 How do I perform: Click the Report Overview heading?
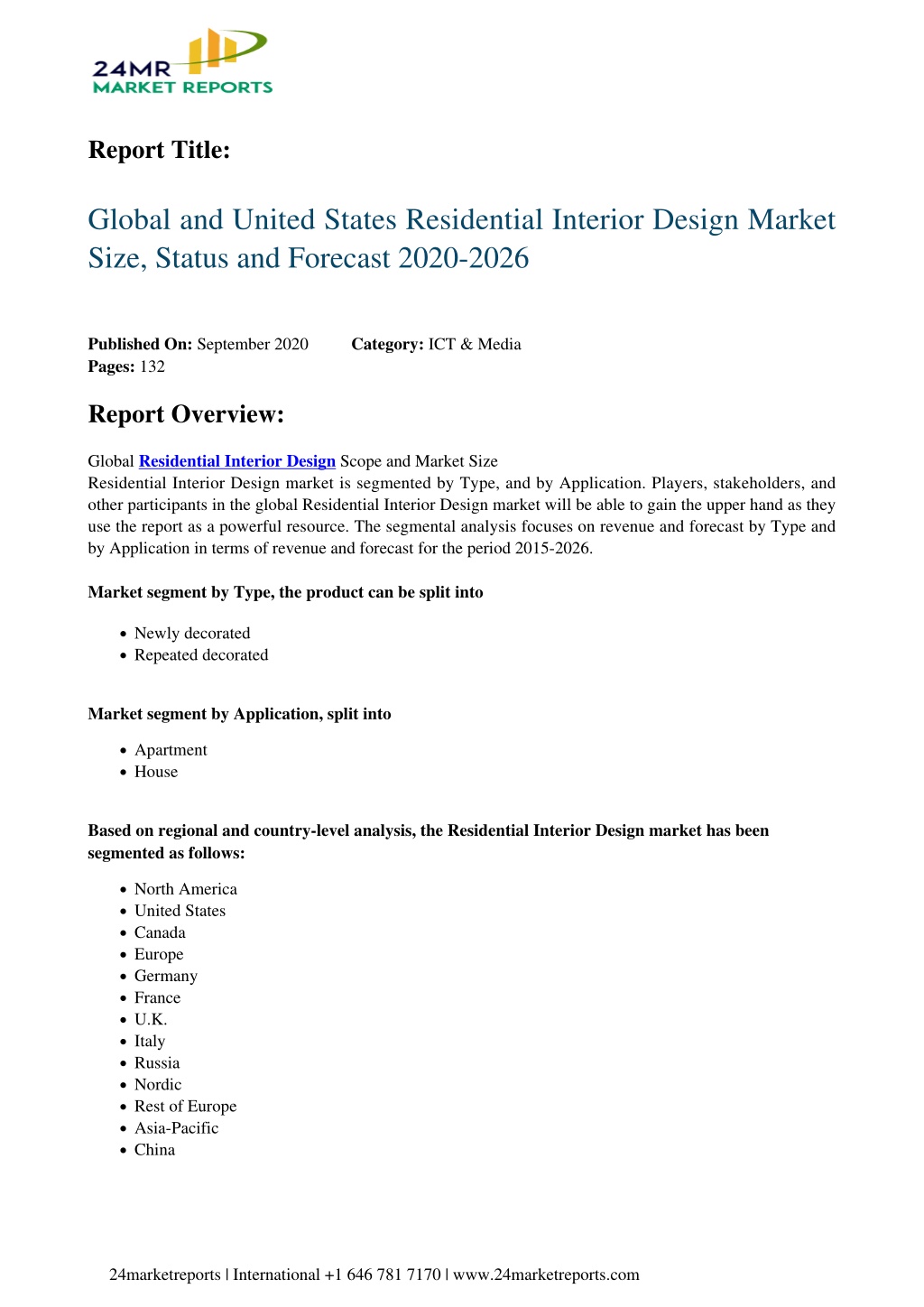(186, 414)
